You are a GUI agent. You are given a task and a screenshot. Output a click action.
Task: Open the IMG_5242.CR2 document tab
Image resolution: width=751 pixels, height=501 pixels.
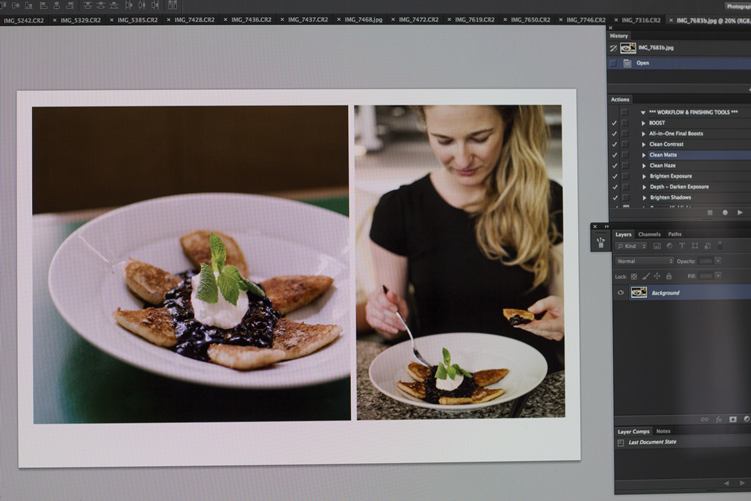pos(24,21)
